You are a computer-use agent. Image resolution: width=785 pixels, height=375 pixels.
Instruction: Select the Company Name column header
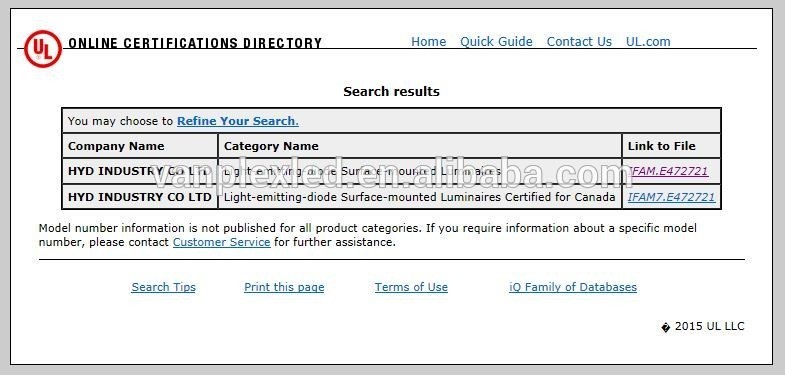click(140, 146)
